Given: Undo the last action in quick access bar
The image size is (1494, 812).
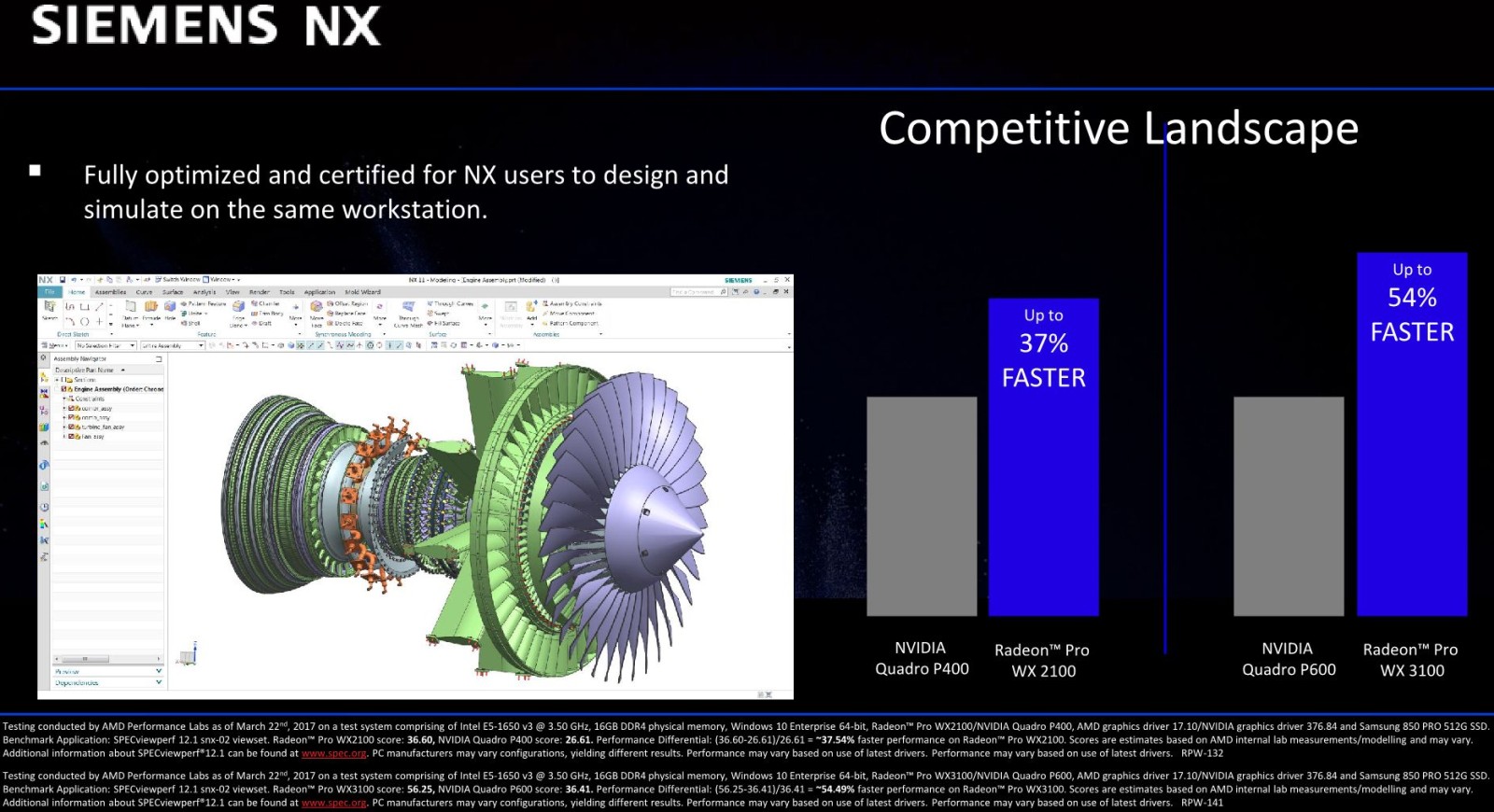Looking at the screenshot, I should (x=74, y=279).
